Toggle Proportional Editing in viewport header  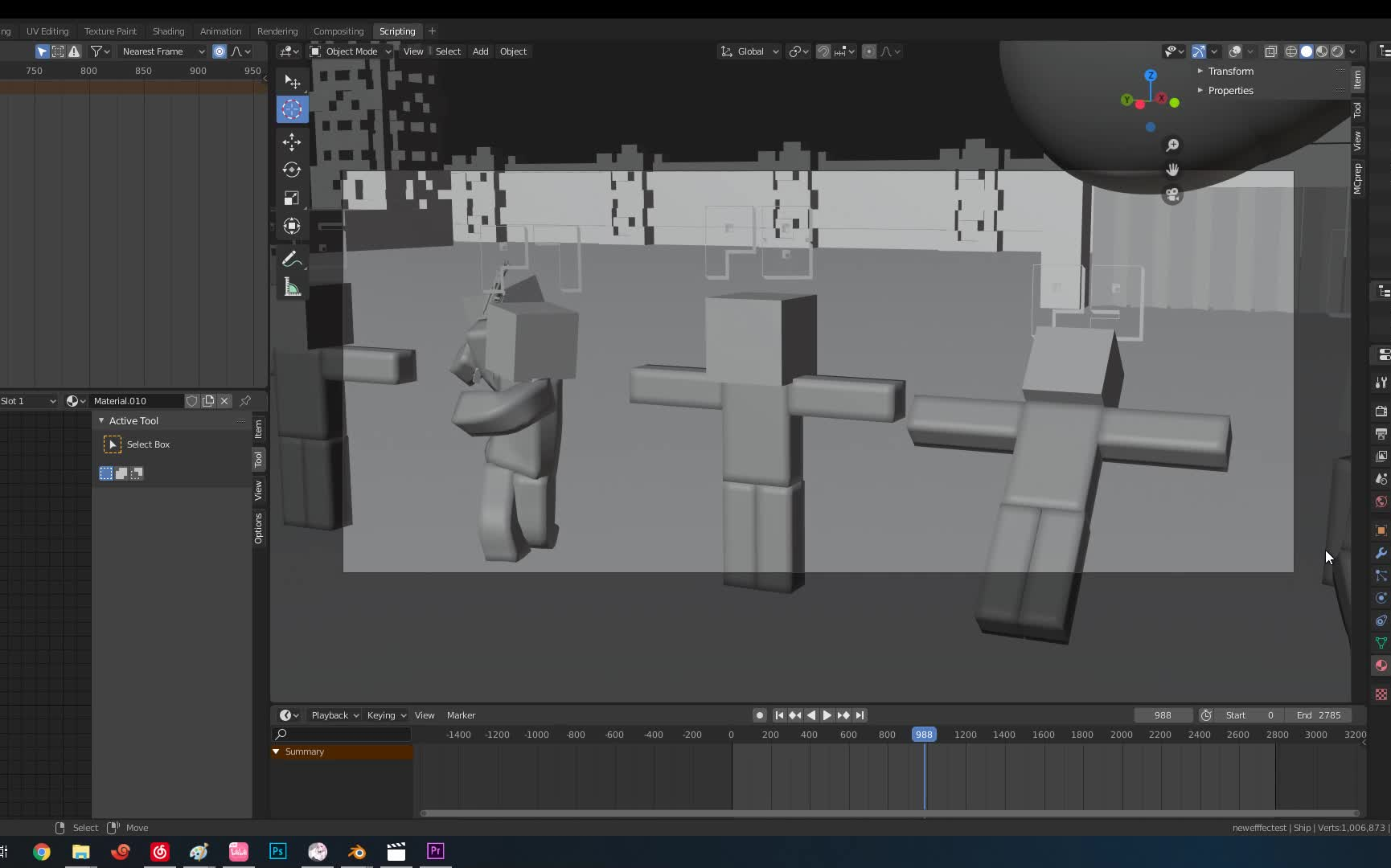pyautogui.click(x=869, y=51)
